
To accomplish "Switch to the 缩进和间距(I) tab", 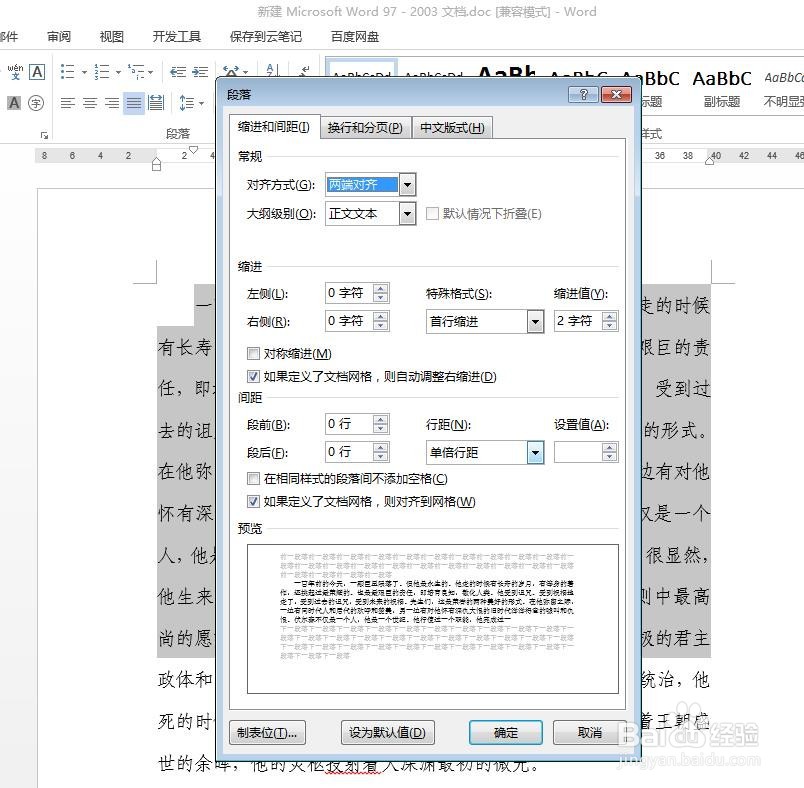I will [274, 127].
